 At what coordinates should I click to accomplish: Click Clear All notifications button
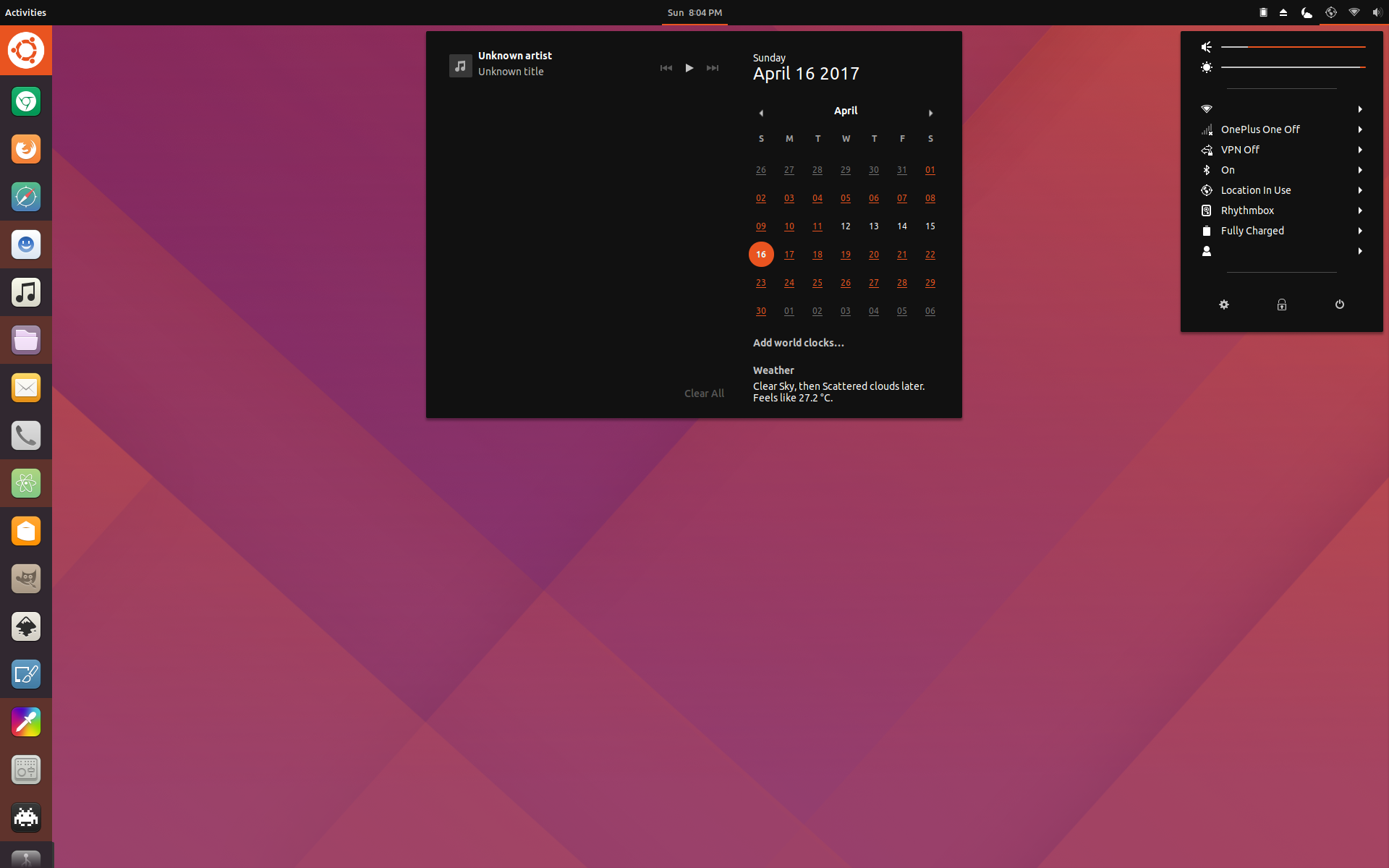point(704,393)
